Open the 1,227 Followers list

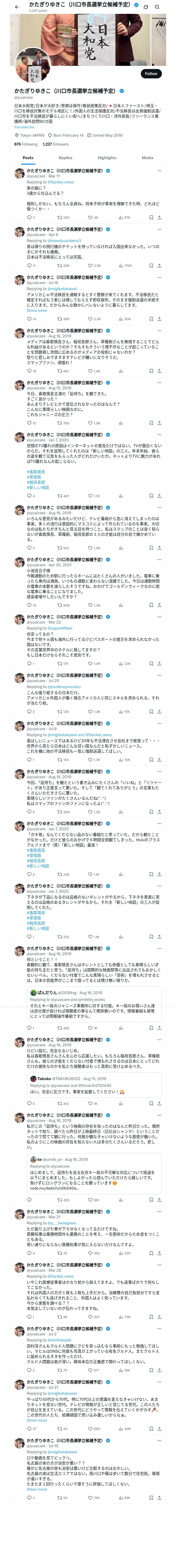pos(56,144)
